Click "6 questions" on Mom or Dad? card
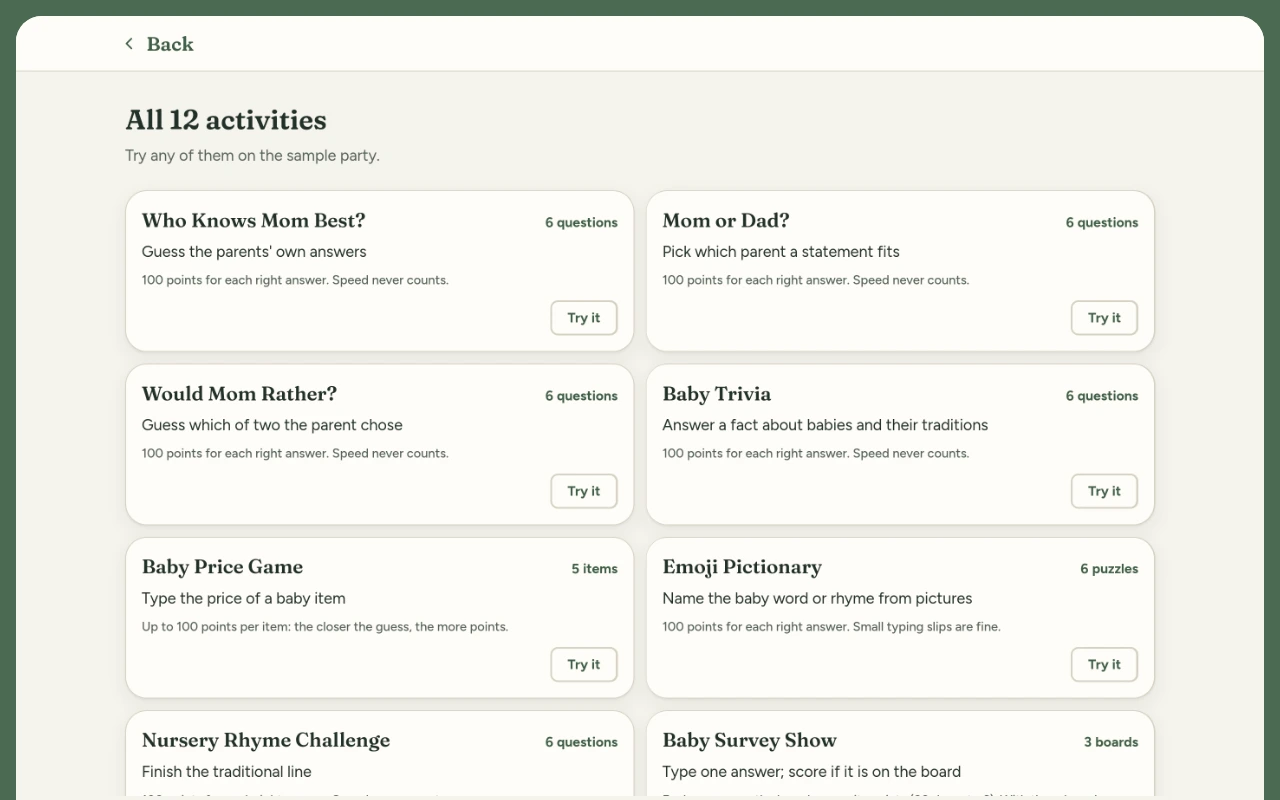The image size is (1280, 800). click(x=1102, y=223)
